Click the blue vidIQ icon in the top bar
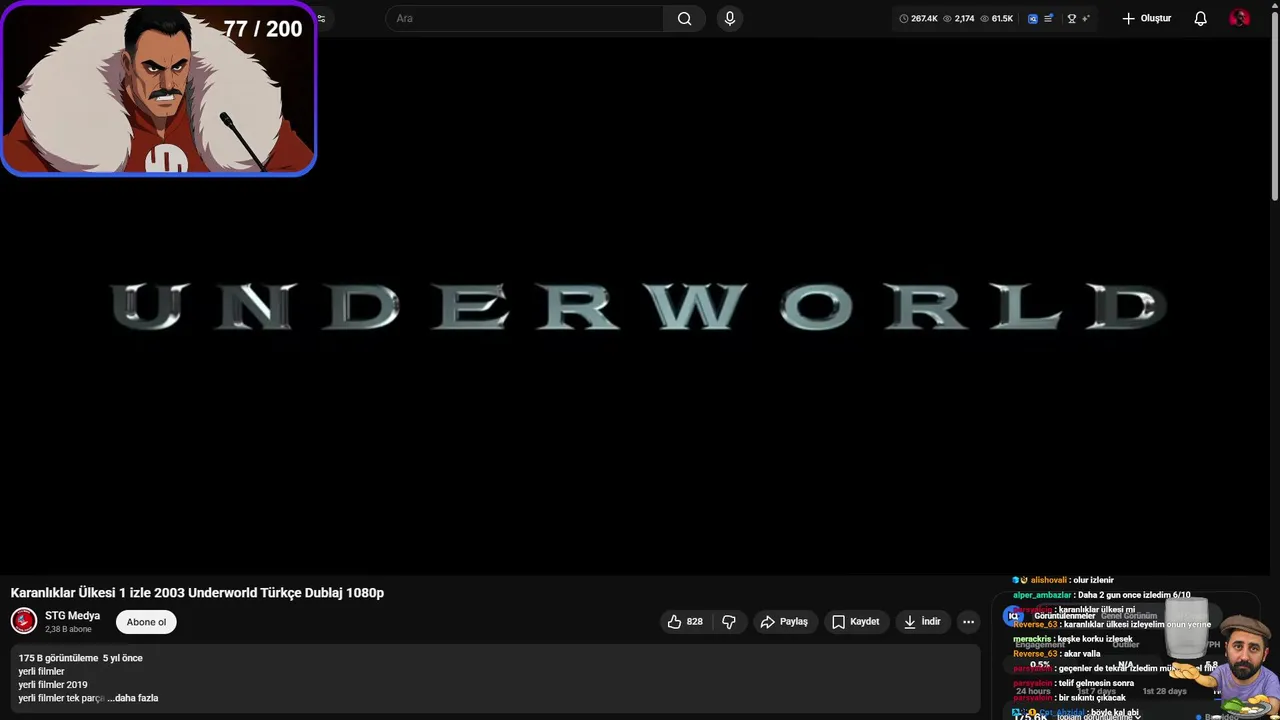The image size is (1280, 720). point(1033,18)
